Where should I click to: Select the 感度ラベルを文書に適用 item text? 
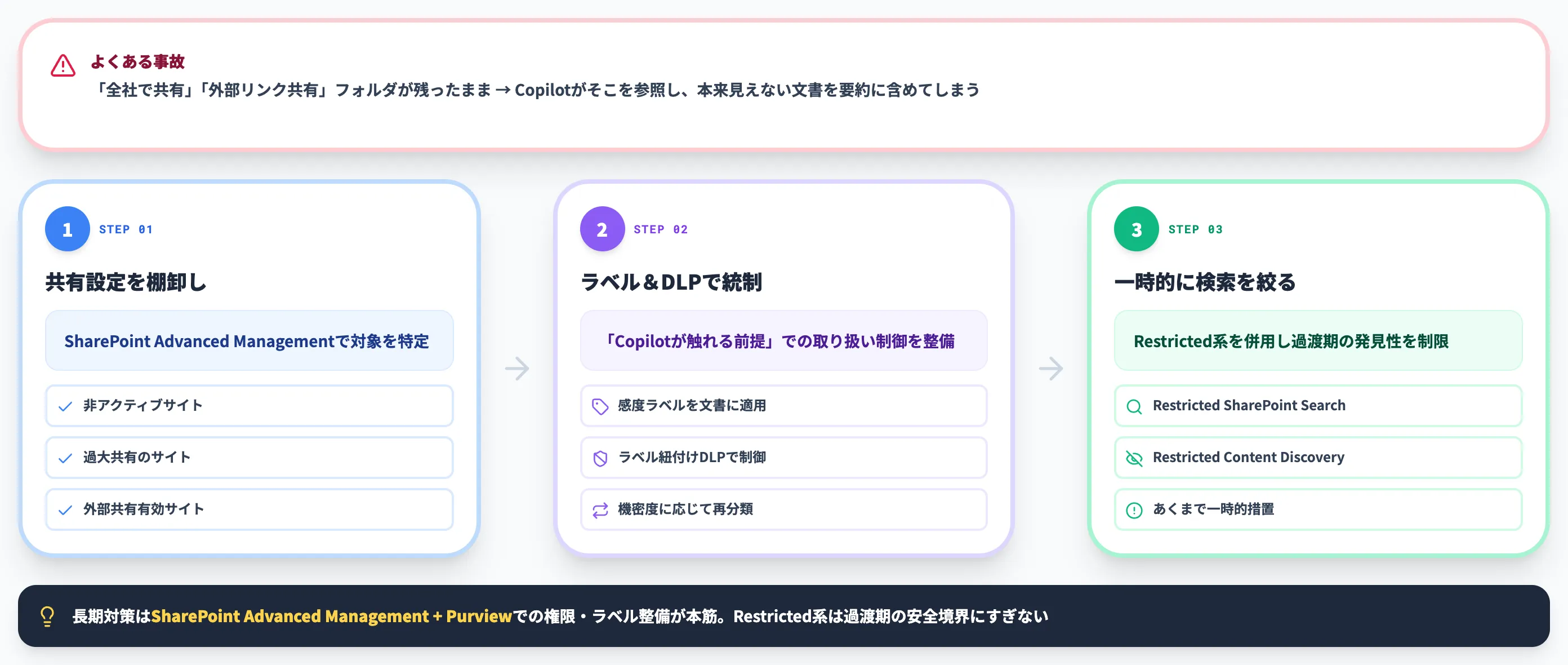point(692,405)
